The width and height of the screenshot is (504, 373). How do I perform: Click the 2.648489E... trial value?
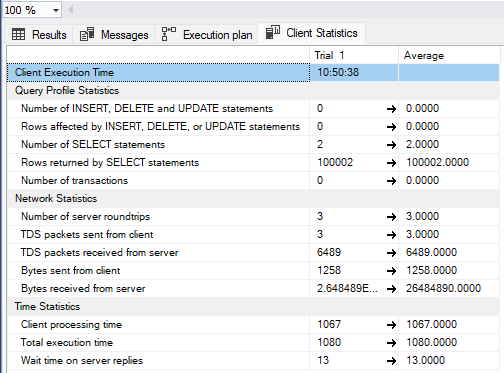pos(347,288)
